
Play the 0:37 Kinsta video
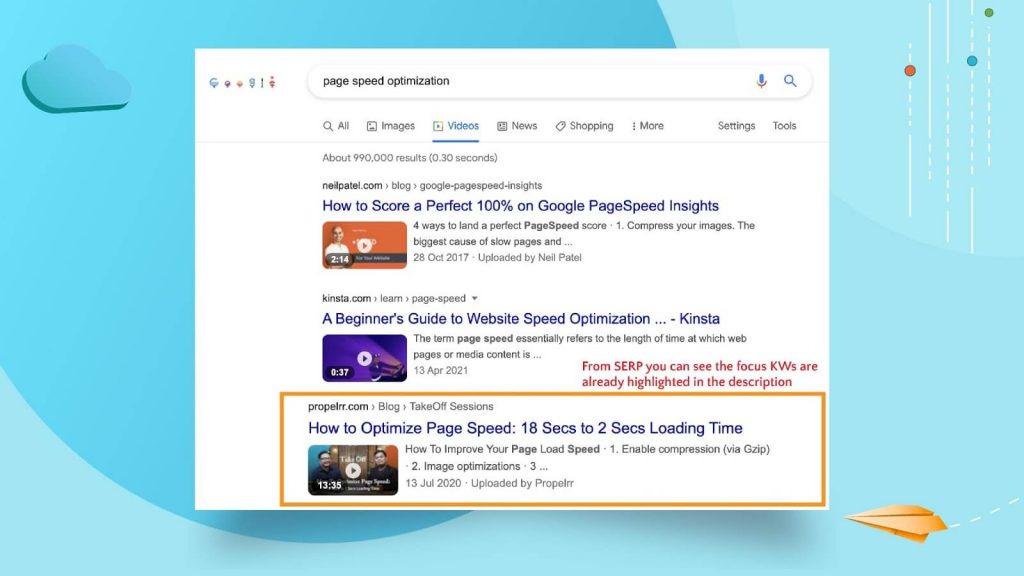point(364,358)
